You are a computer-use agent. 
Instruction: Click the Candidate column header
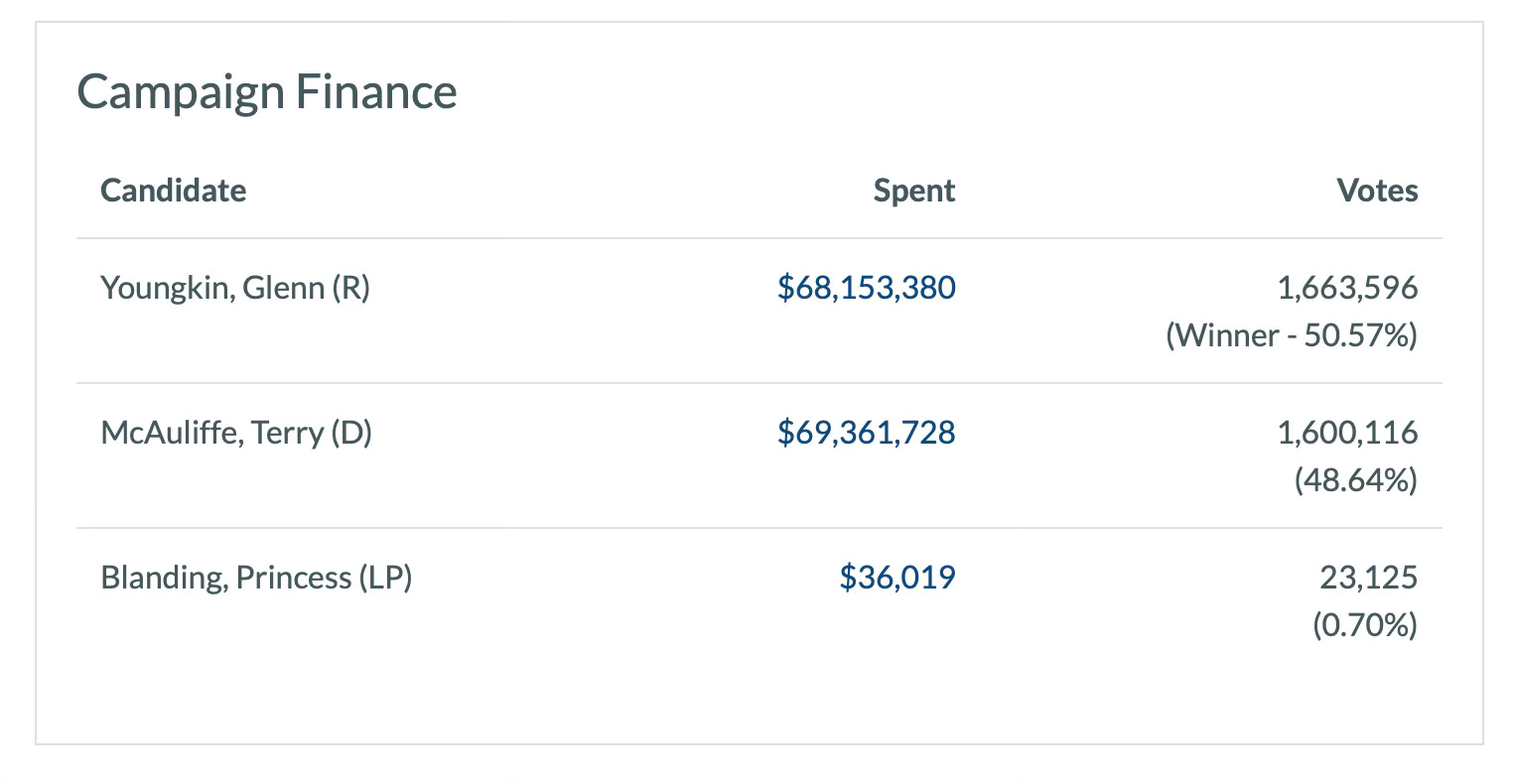pos(174,190)
